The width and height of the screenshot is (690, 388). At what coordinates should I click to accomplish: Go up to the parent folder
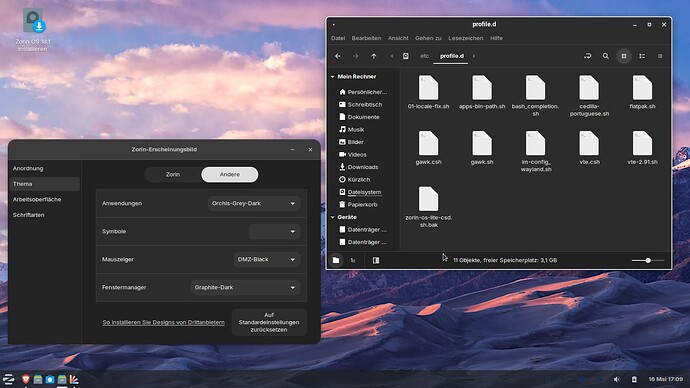(374, 56)
